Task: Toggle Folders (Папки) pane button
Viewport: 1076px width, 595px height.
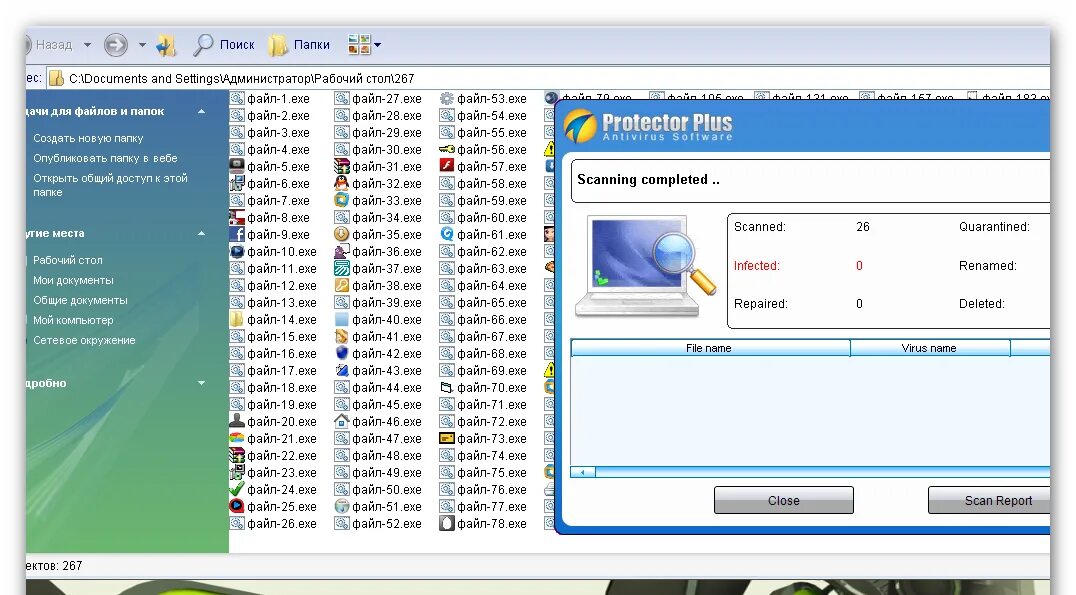Action: pos(299,45)
